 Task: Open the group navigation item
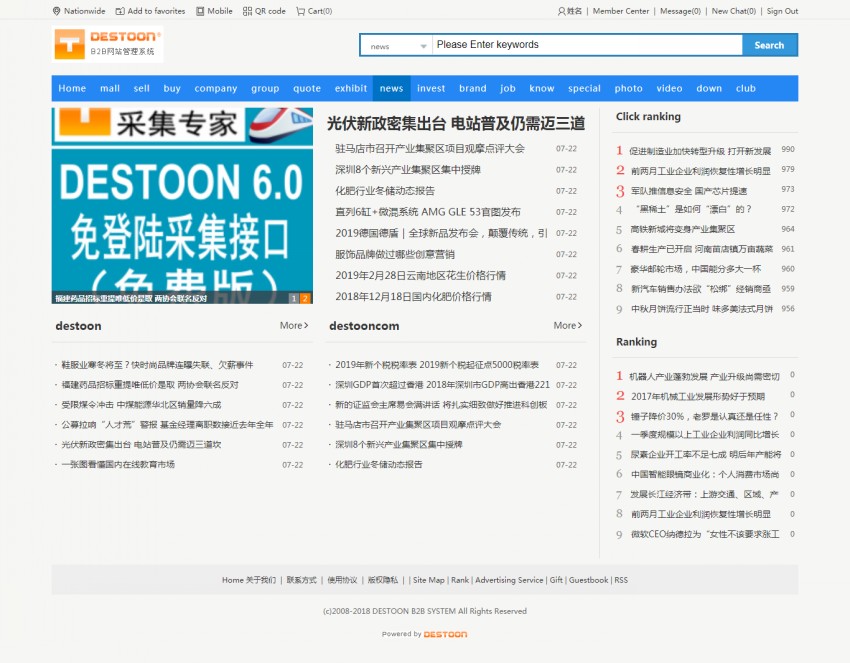265,88
